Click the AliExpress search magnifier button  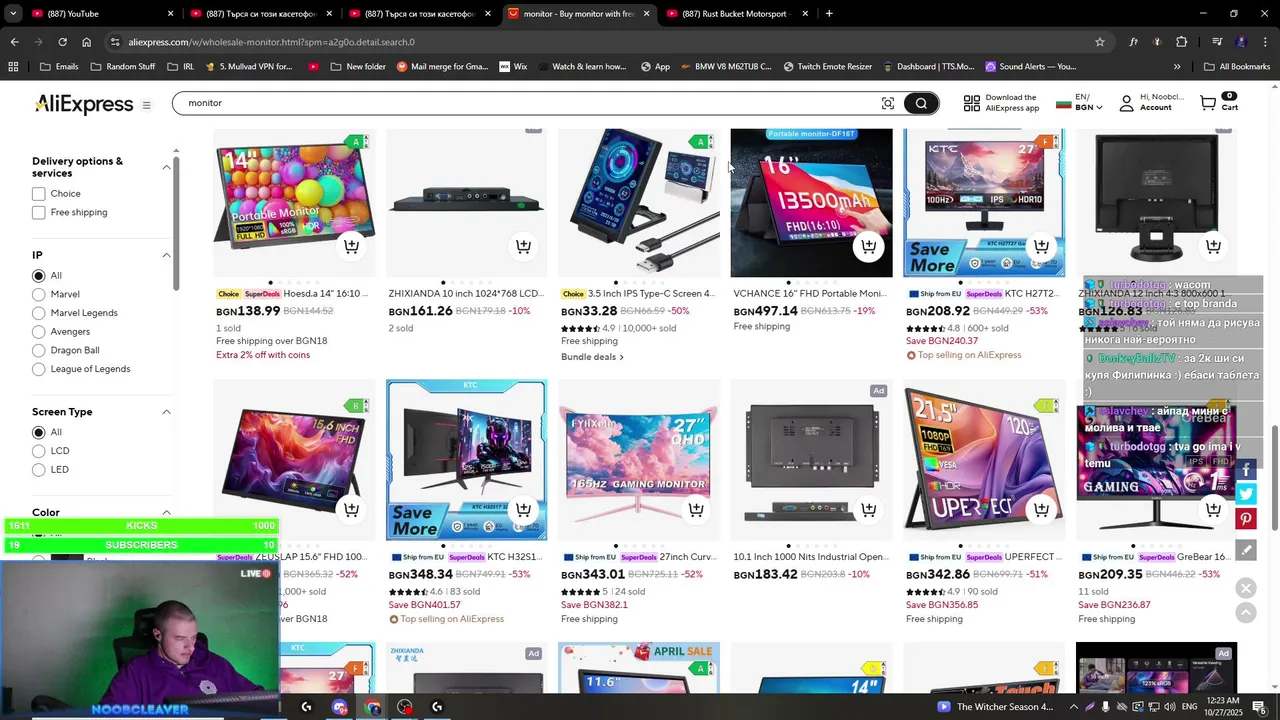pyautogui.click(x=921, y=103)
